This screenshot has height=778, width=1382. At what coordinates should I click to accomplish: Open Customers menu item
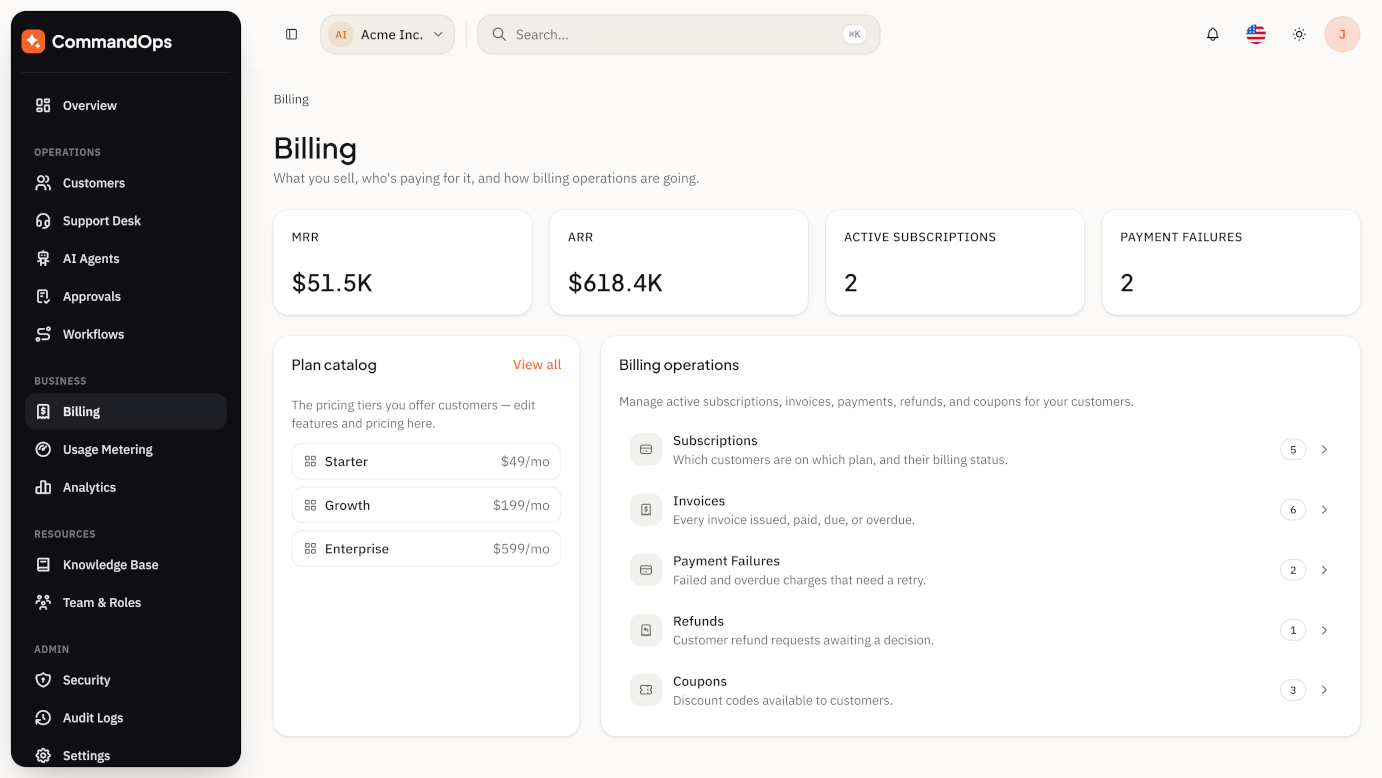tap(126, 183)
